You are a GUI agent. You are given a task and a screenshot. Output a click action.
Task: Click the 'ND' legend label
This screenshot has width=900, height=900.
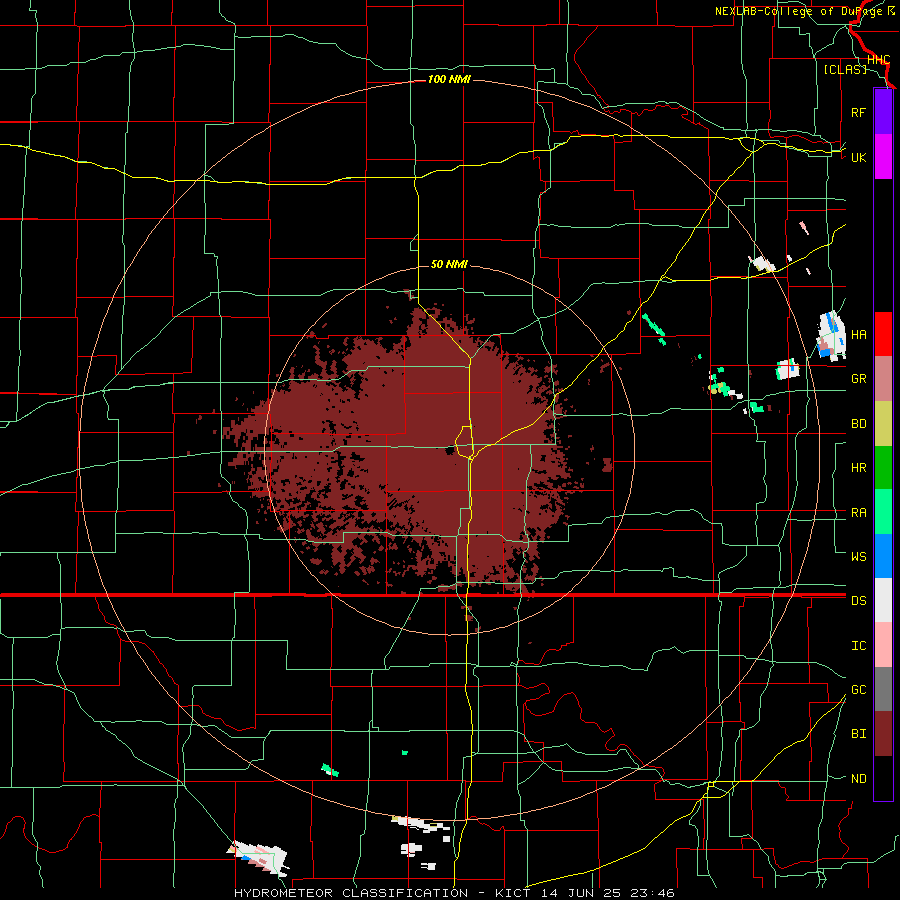coord(858,778)
